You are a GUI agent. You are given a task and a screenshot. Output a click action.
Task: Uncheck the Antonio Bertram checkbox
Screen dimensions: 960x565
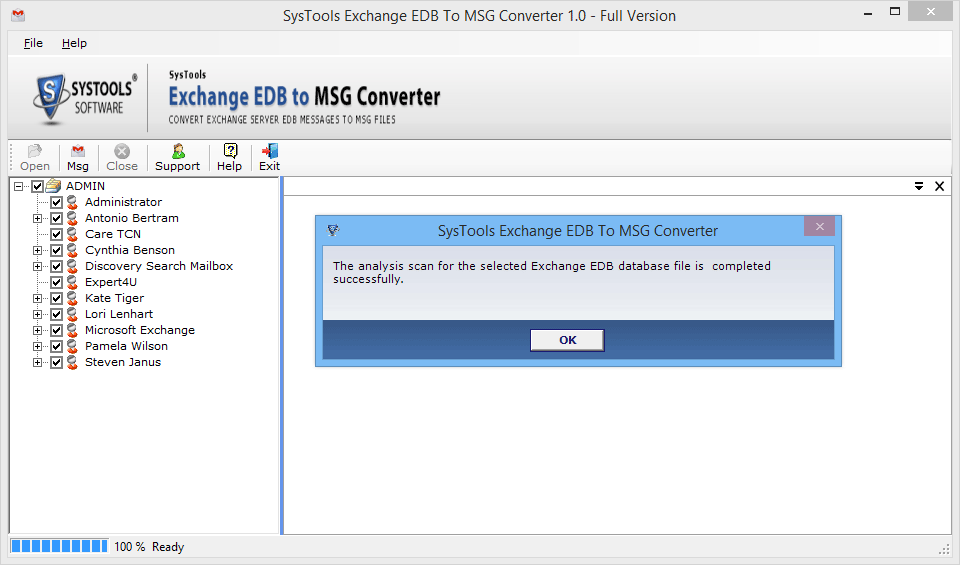56,218
